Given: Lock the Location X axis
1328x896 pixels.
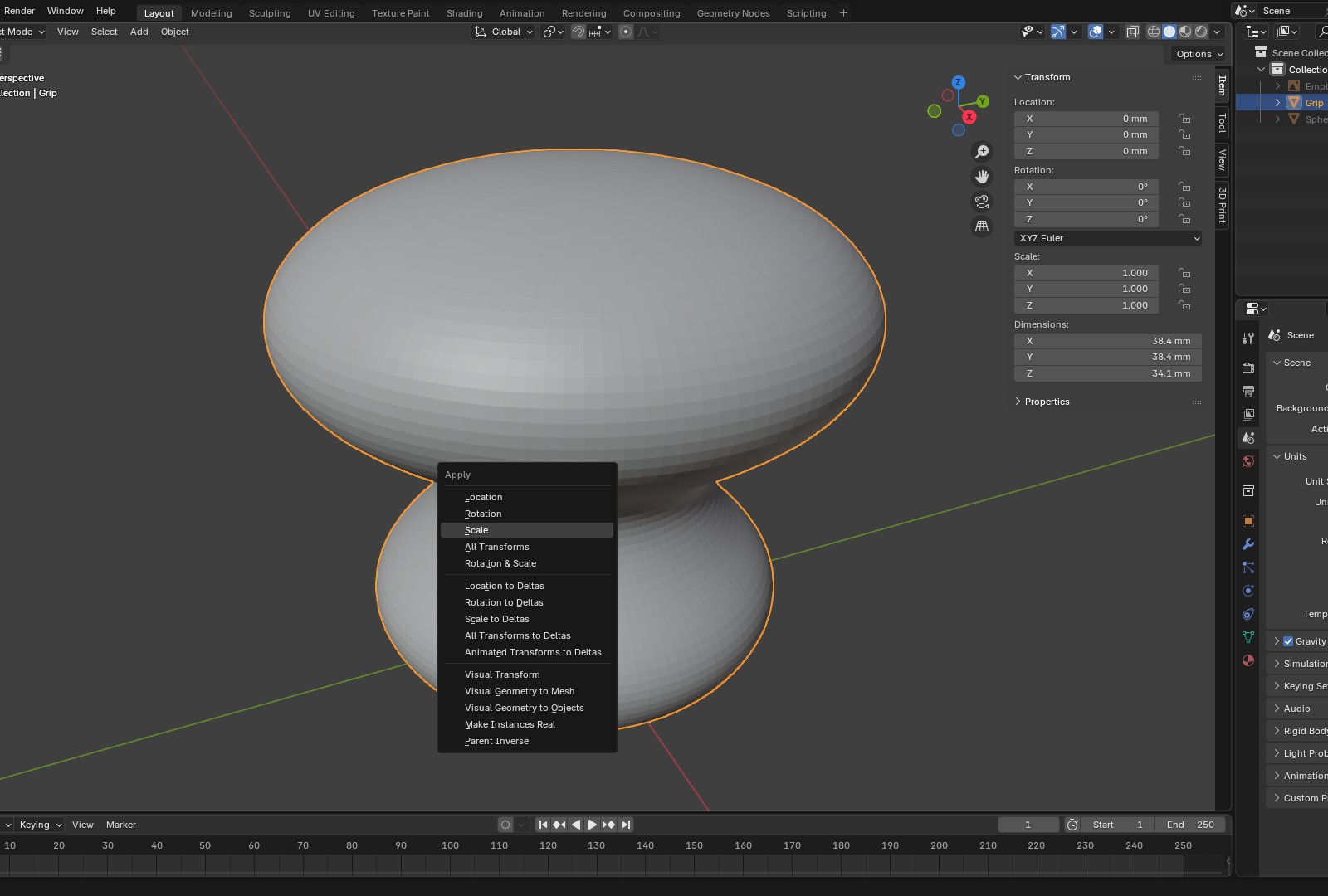Looking at the screenshot, I should coord(1184,119).
